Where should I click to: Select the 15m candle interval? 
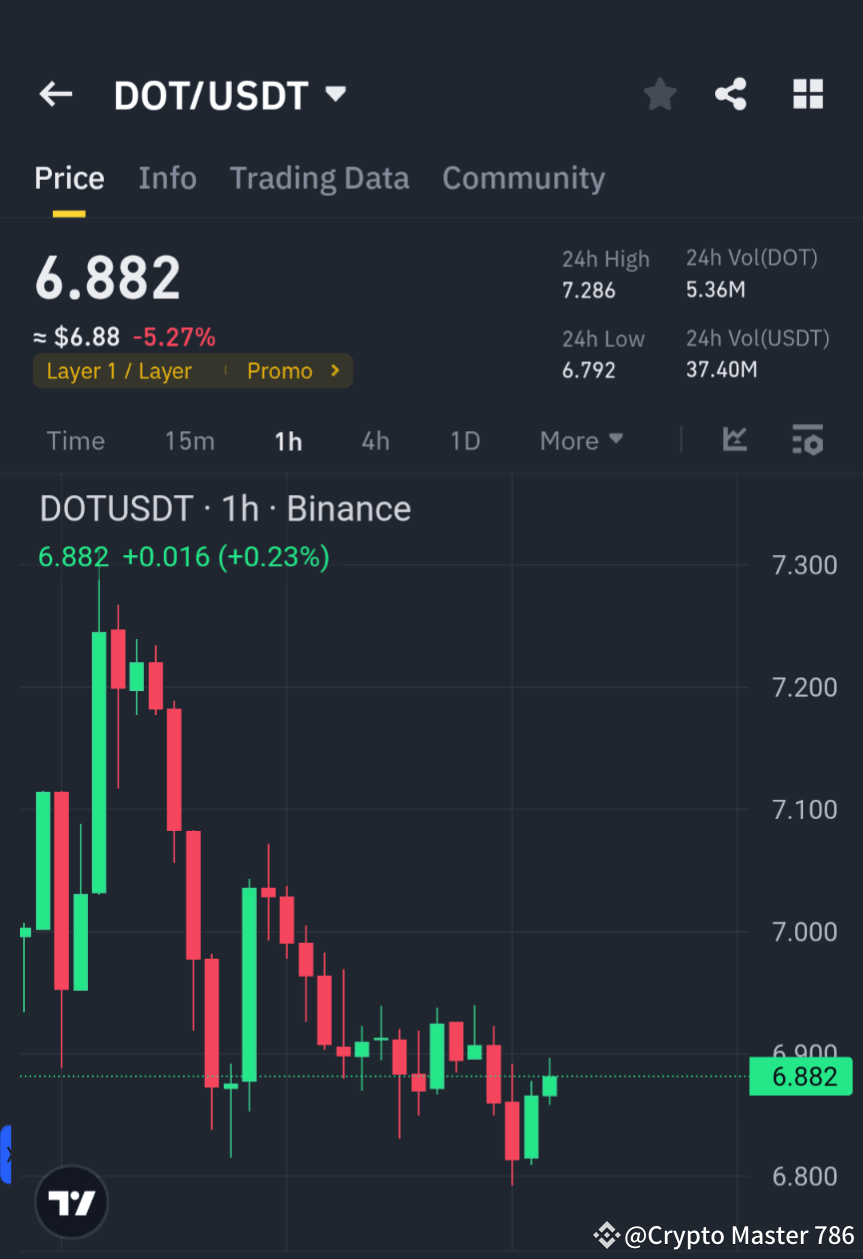pos(189,440)
